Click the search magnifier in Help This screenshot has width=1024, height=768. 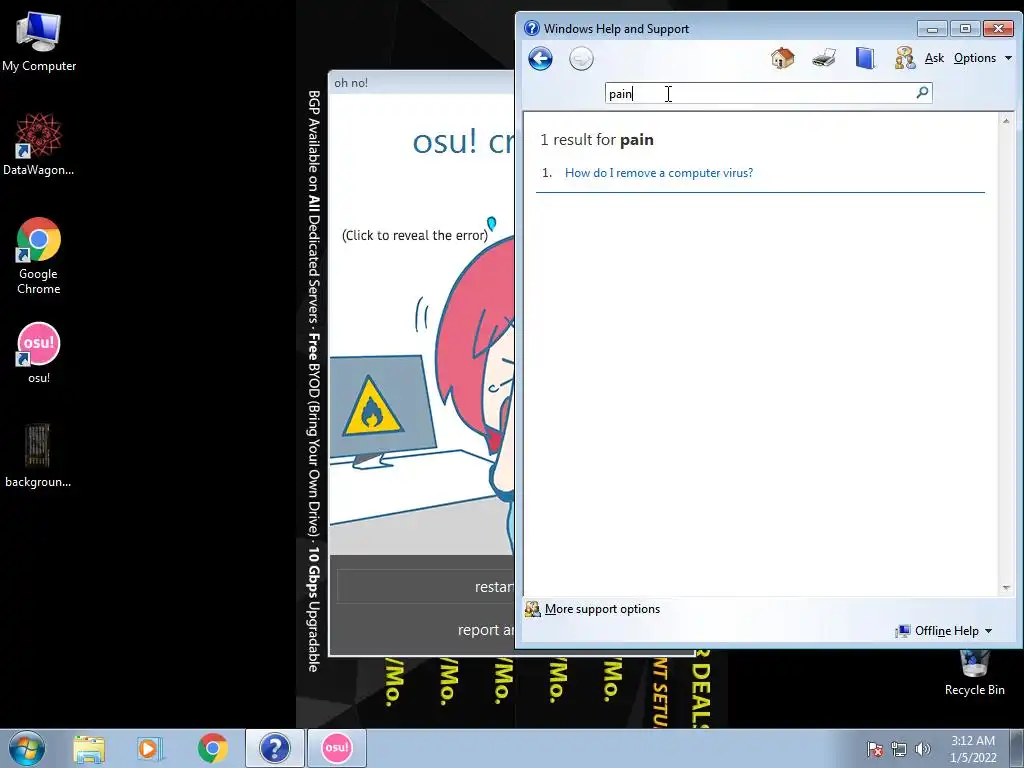[x=922, y=93]
